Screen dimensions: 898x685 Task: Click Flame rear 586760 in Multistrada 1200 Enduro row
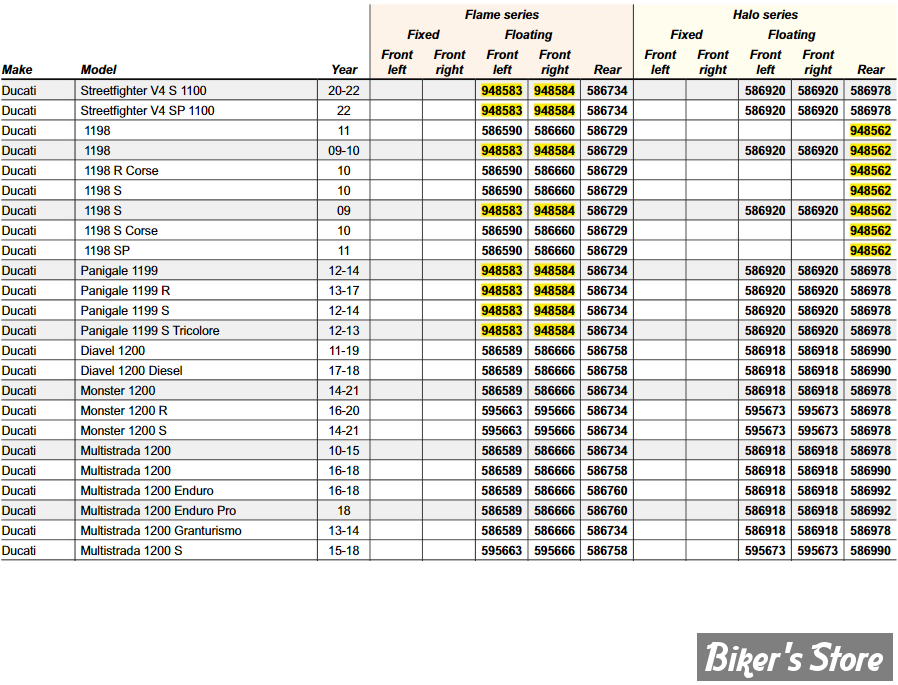point(607,491)
